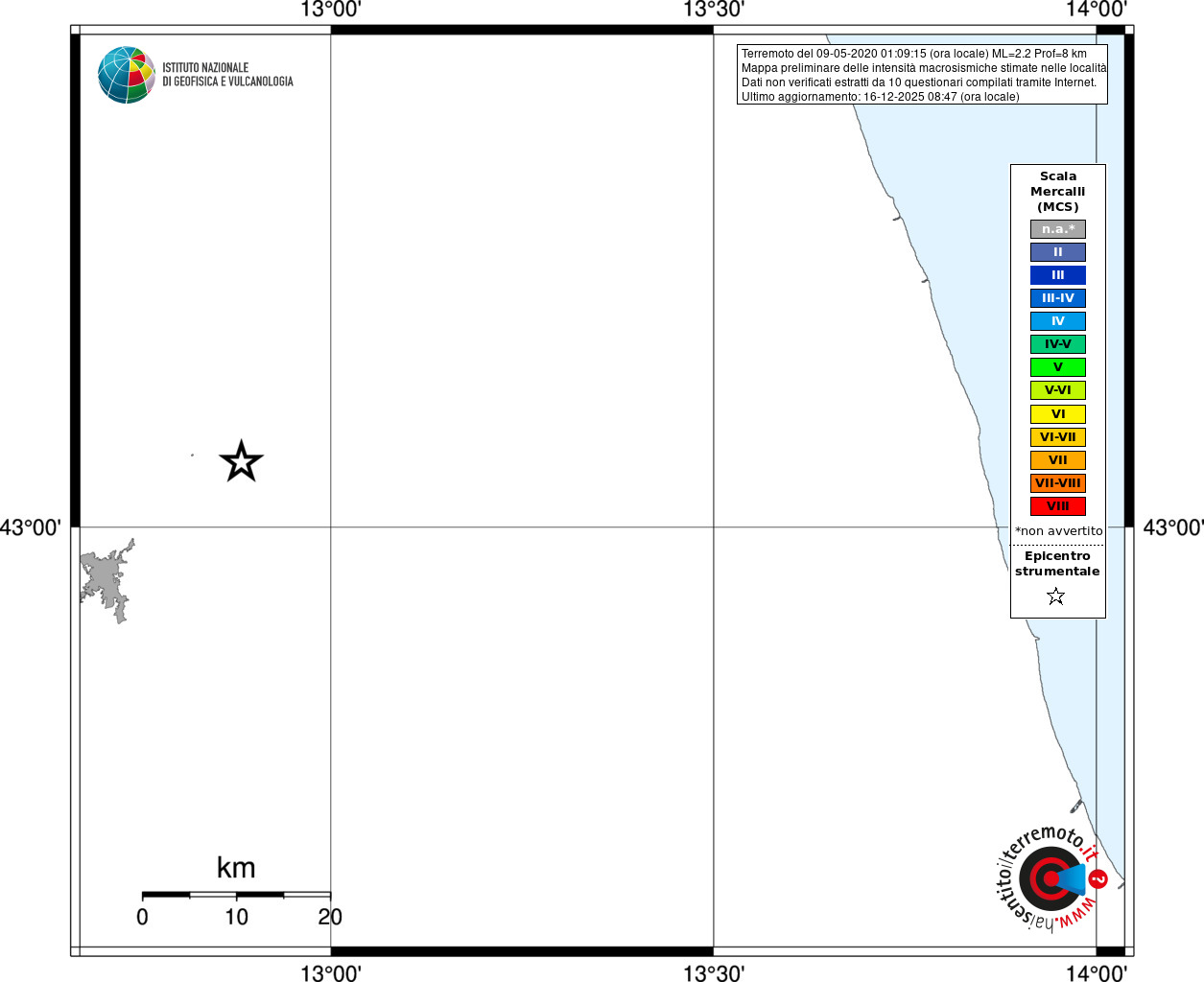Select the IV intensity legend swatch

point(1058,321)
